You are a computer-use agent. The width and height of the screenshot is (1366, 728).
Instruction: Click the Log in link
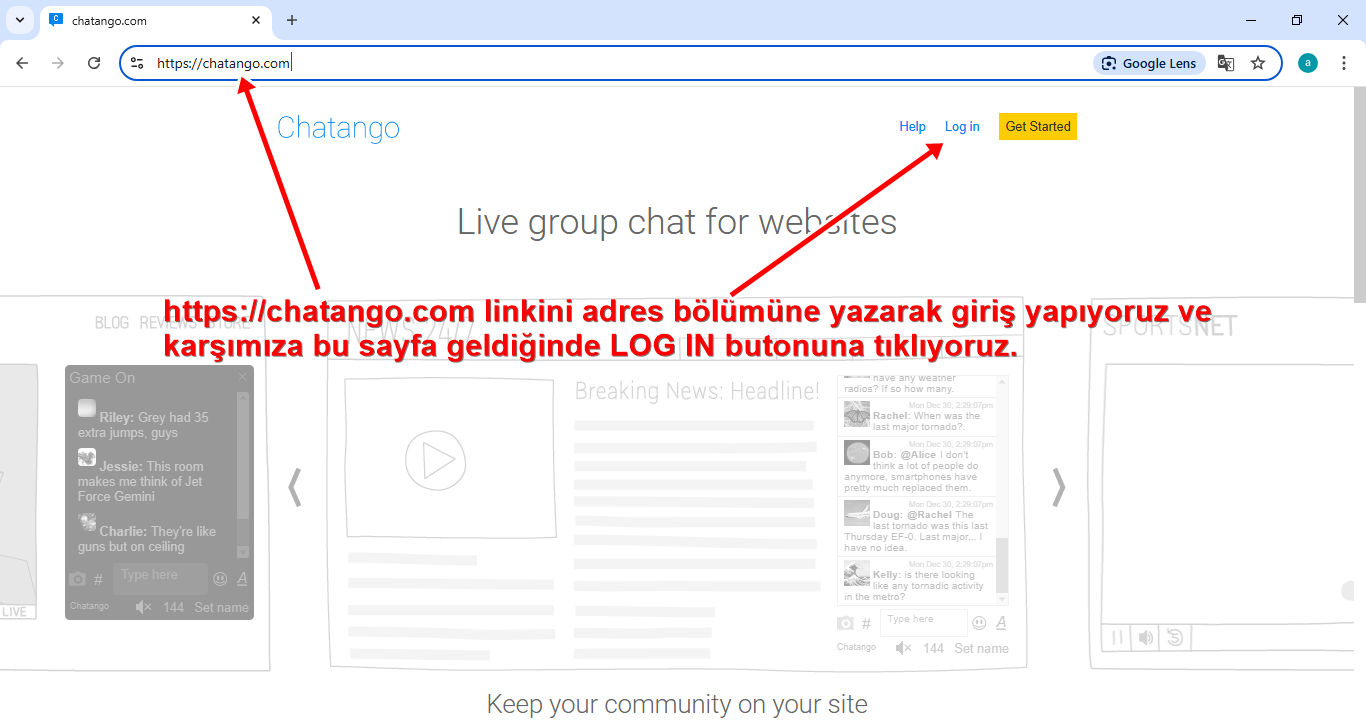point(962,127)
